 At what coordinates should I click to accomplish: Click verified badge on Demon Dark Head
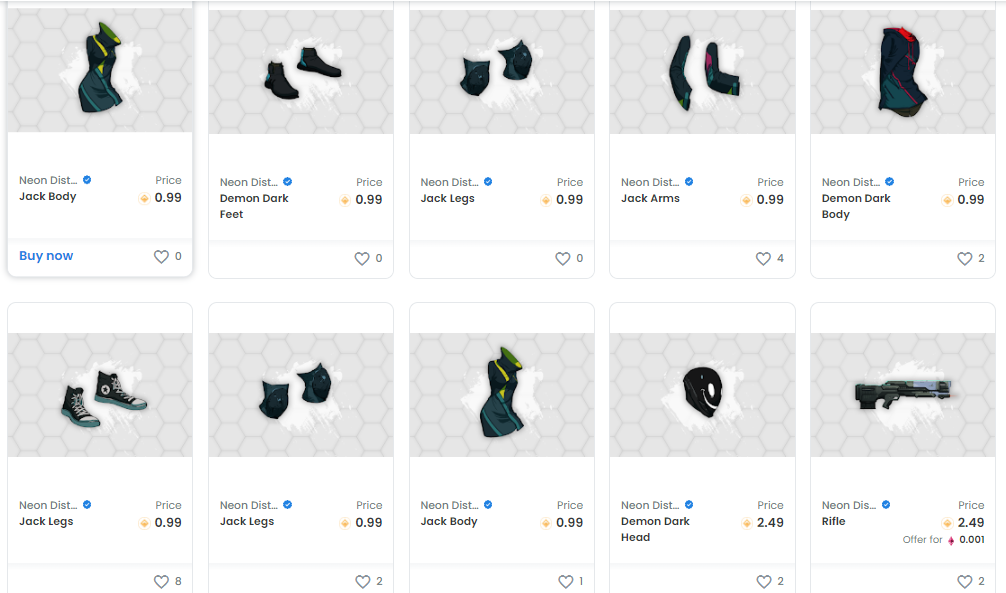(x=689, y=504)
